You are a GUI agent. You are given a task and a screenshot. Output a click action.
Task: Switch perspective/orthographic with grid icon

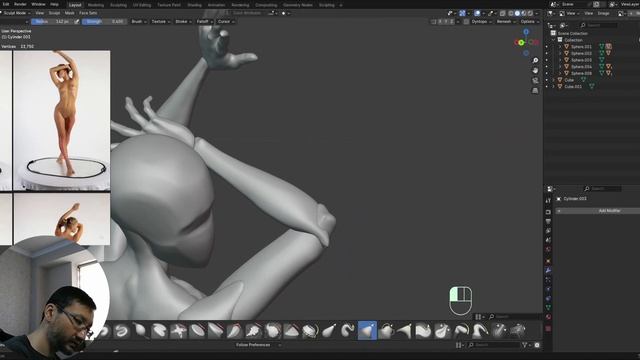[535, 91]
